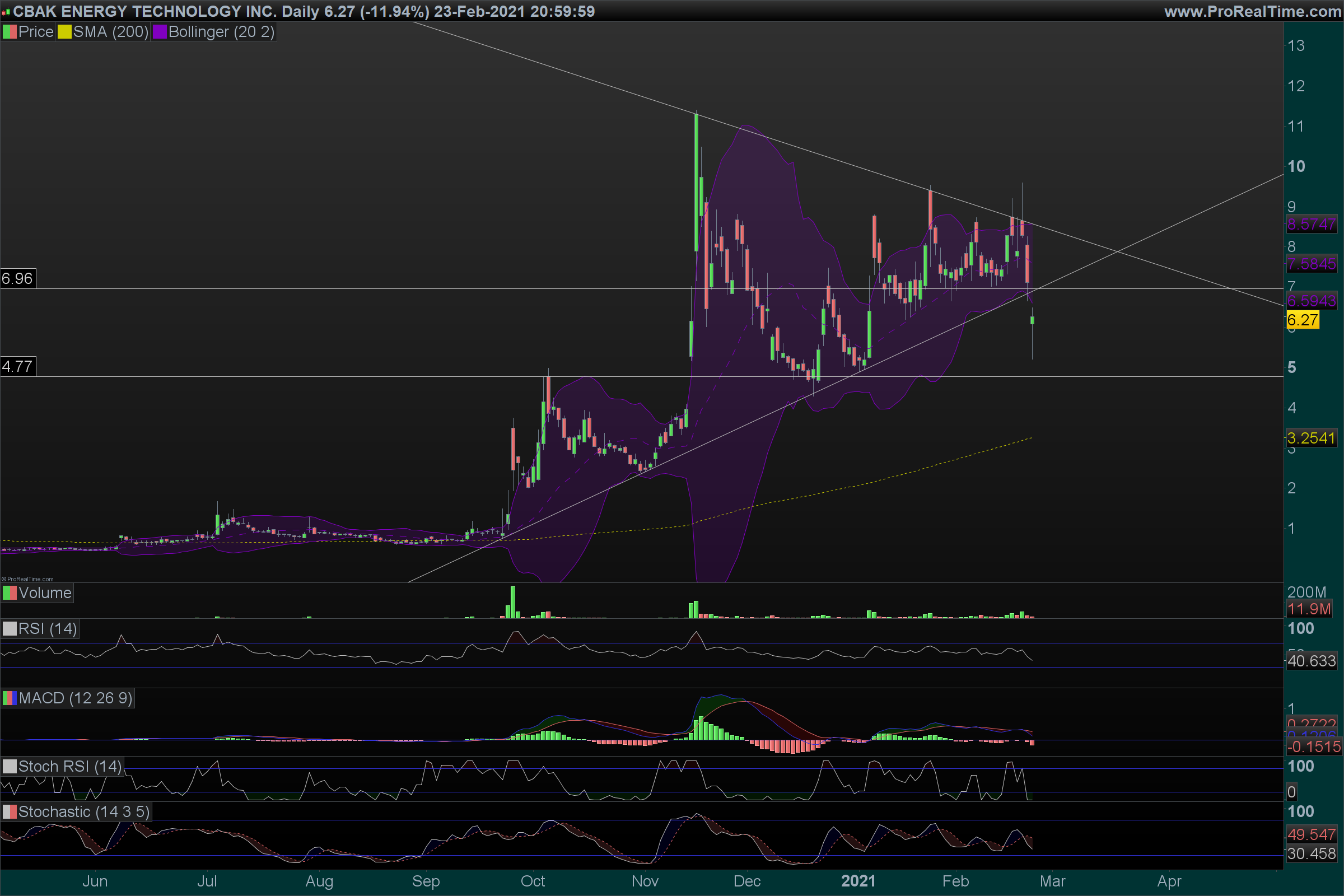Click the SMA (200) indicator label

(110, 32)
